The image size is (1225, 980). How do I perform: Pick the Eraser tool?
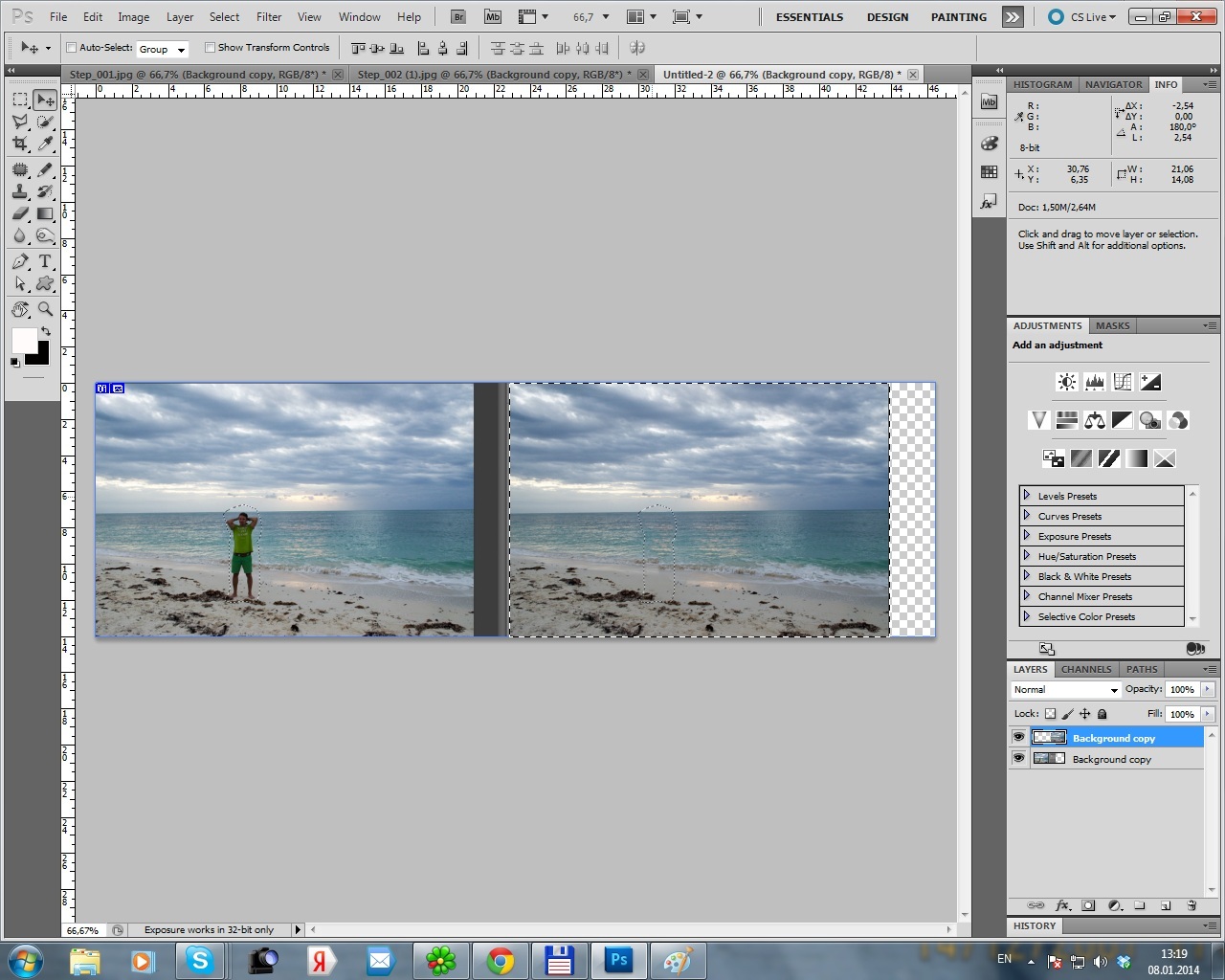pyautogui.click(x=20, y=214)
